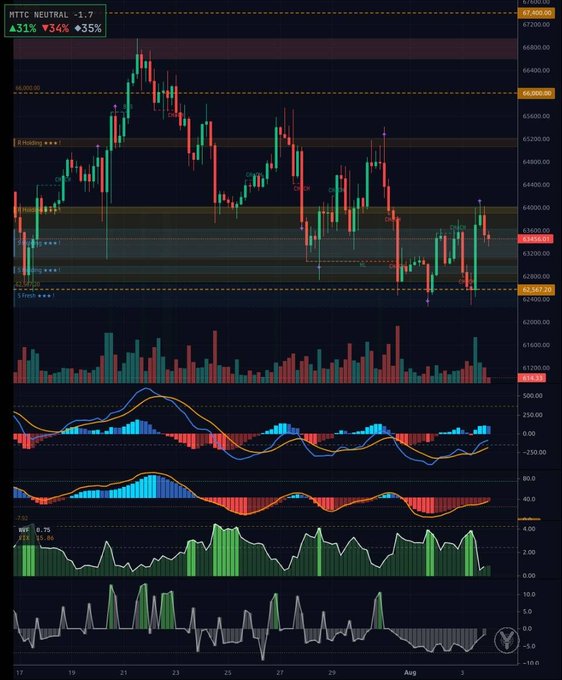Click the 63200.00 price axis value

tap(536, 253)
